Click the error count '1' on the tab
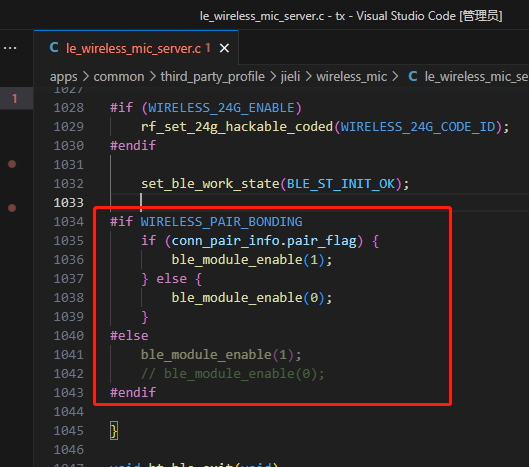The height and width of the screenshot is (467, 529). tap(208, 48)
